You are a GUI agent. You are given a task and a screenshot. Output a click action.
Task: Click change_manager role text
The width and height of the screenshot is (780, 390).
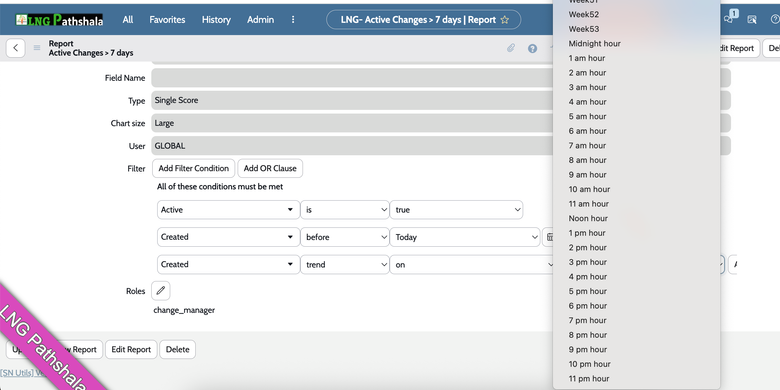point(184,310)
